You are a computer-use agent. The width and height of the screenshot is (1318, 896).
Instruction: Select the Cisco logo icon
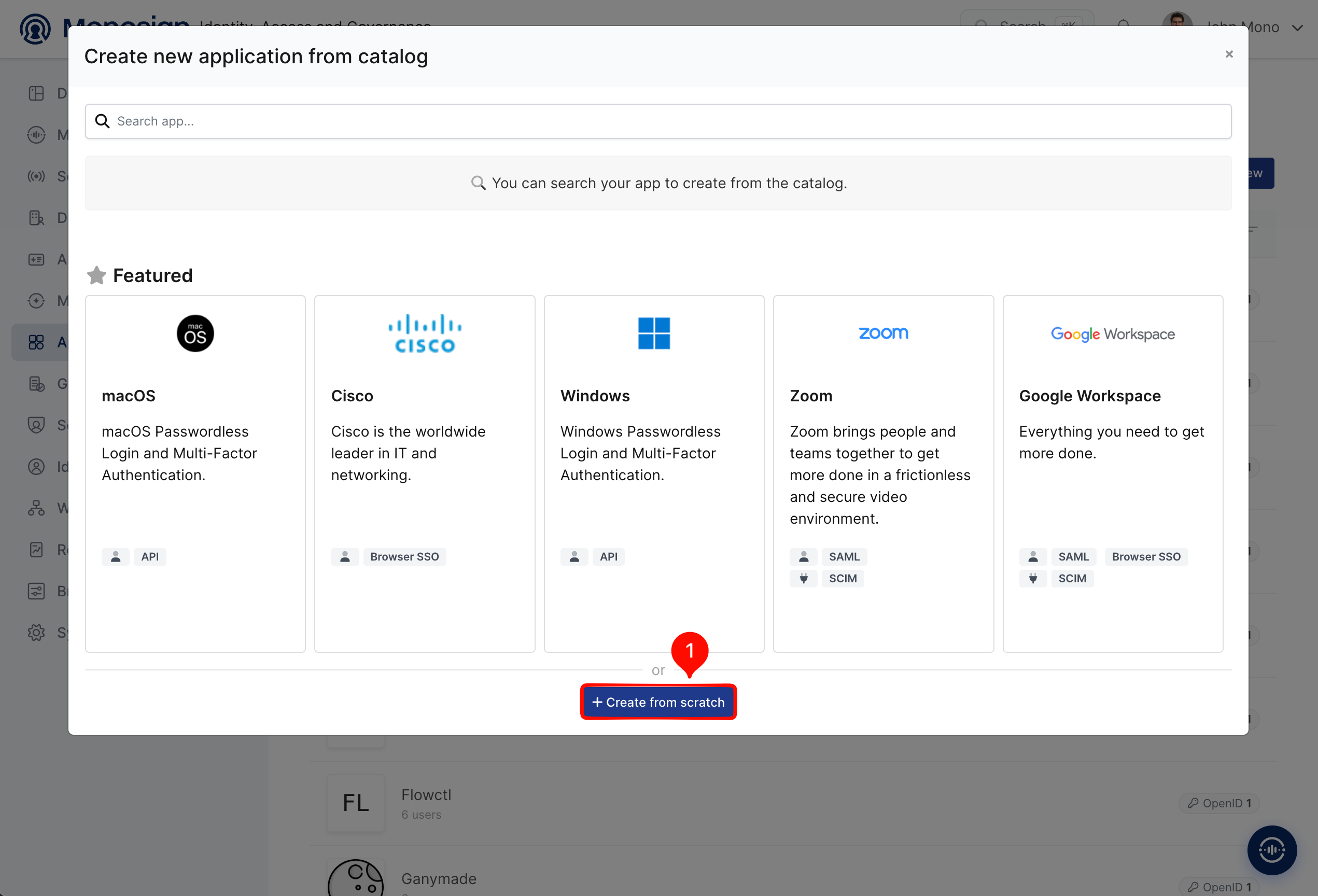(425, 333)
